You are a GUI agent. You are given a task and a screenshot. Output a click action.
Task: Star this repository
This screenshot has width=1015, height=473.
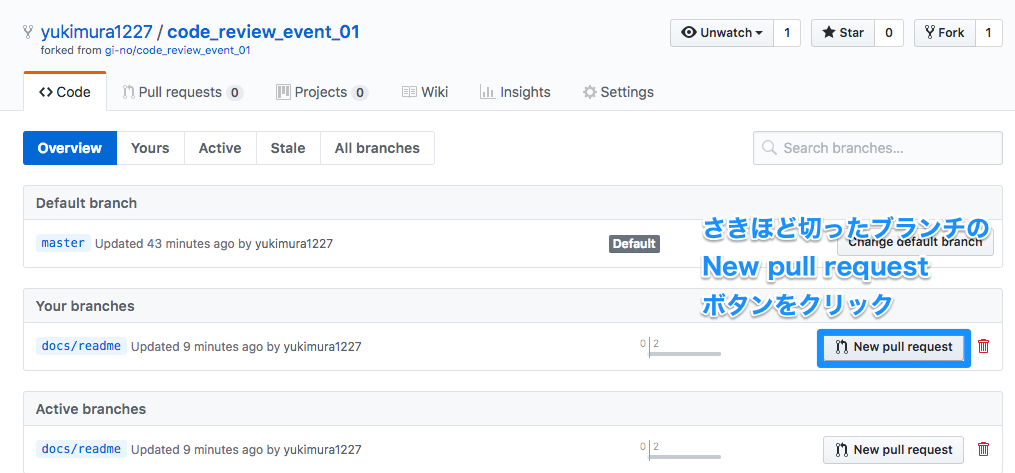pos(843,33)
